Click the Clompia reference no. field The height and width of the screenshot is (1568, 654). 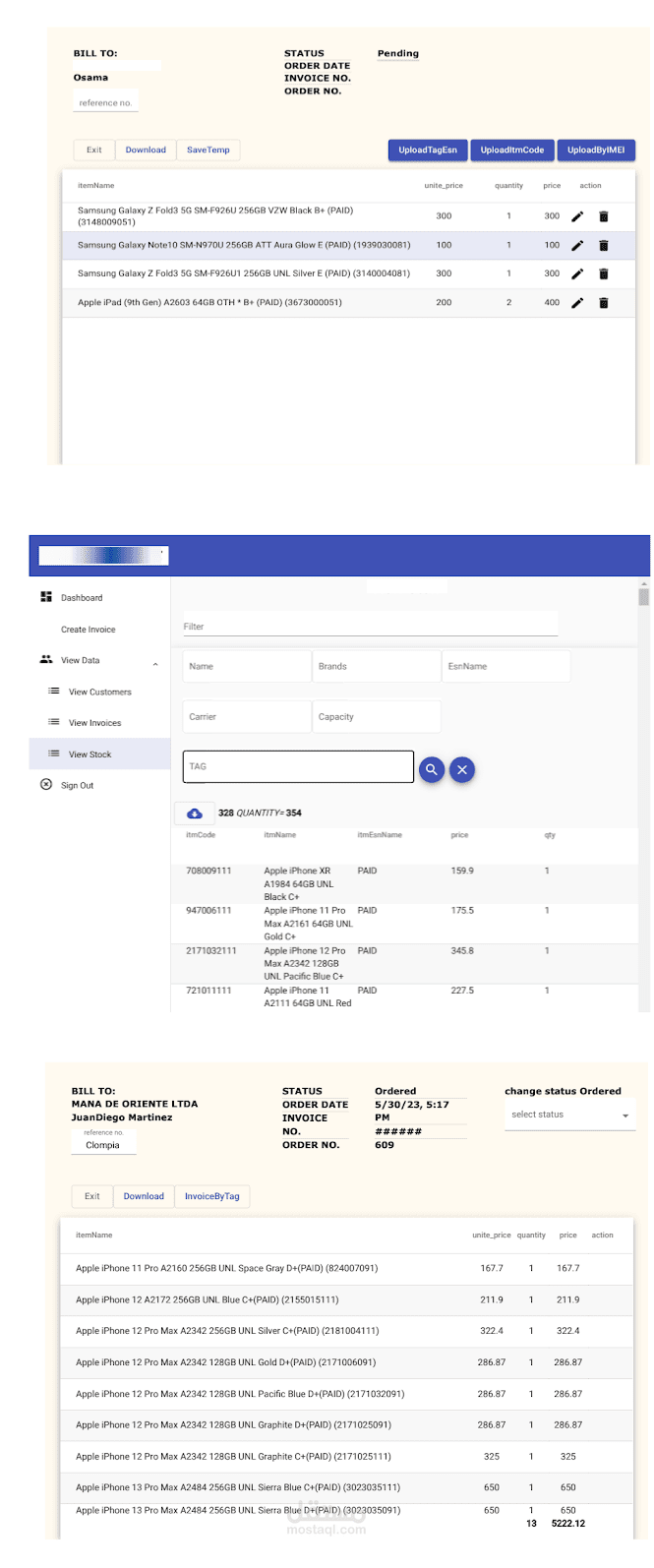(x=103, y=1141)
